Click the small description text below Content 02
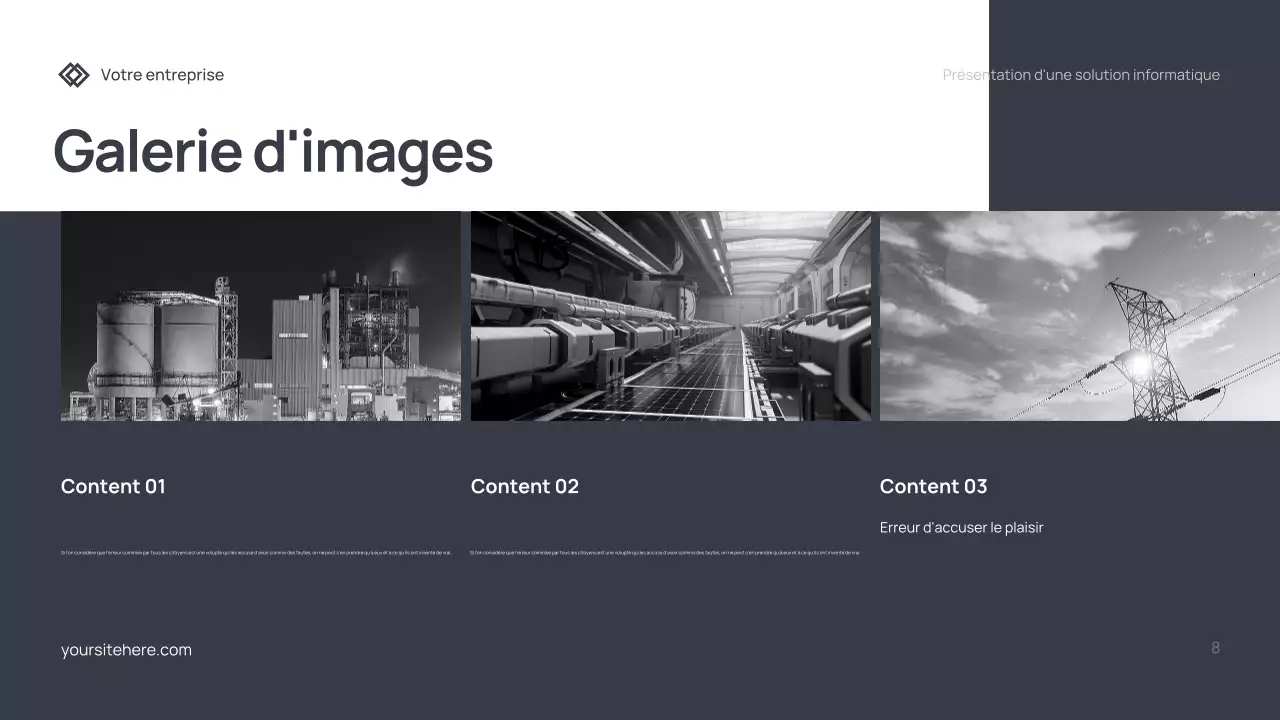This screenshot has height=720, width=1280. pos(665,552)
